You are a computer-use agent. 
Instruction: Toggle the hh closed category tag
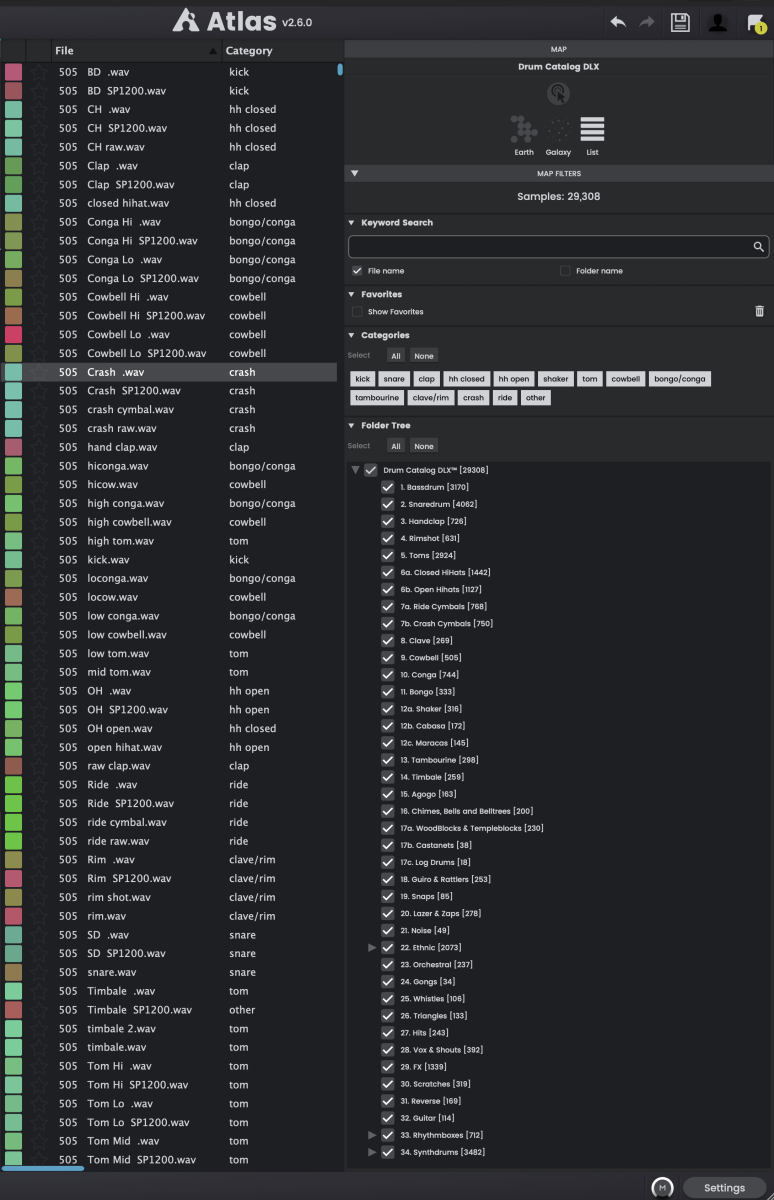(466, 379)
